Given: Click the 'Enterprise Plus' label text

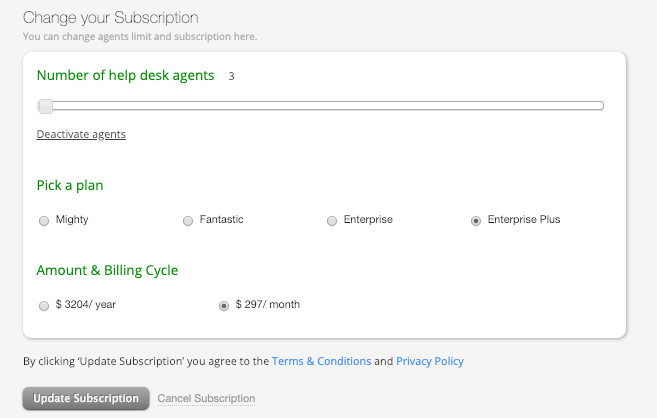Looking at the screenshot, I should pyautogui.click(x=523, y=220).
